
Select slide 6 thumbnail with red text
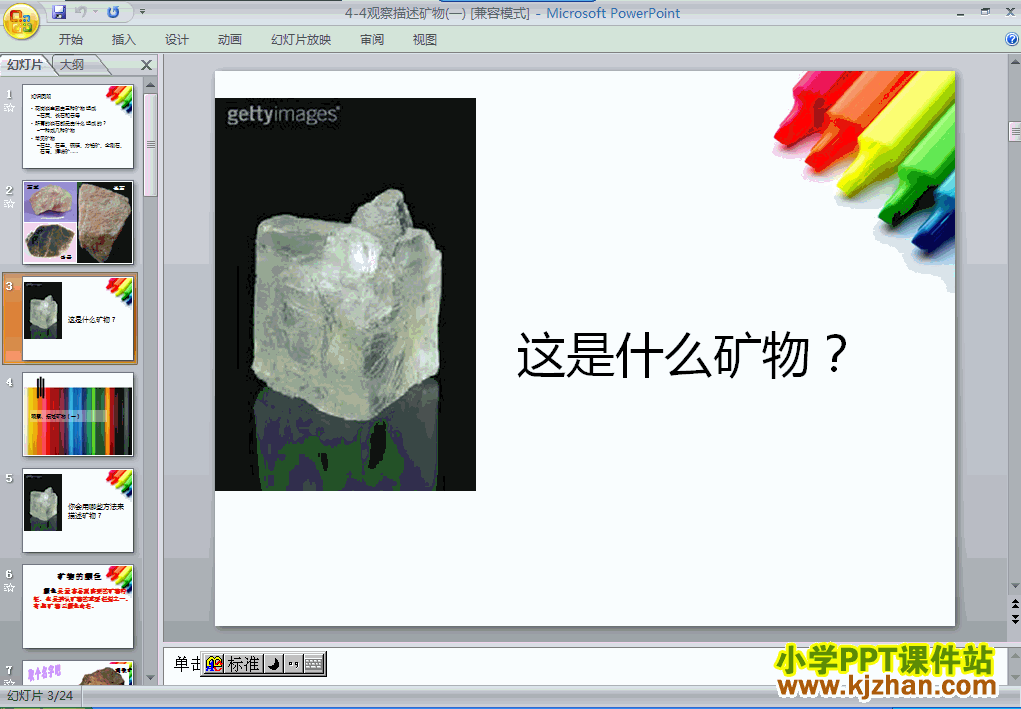coord(78,606)
